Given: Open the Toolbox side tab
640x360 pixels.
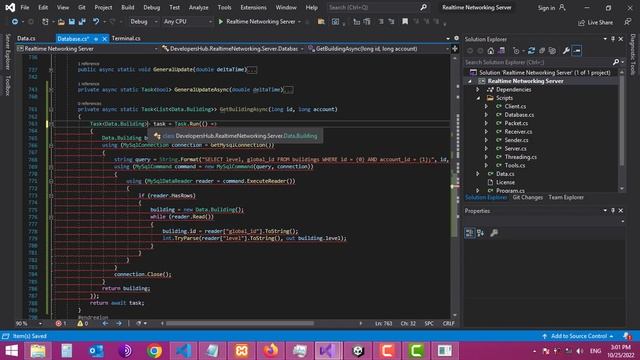Looking at the screenshot, I should pyautogui.click(x=7, y=85).
